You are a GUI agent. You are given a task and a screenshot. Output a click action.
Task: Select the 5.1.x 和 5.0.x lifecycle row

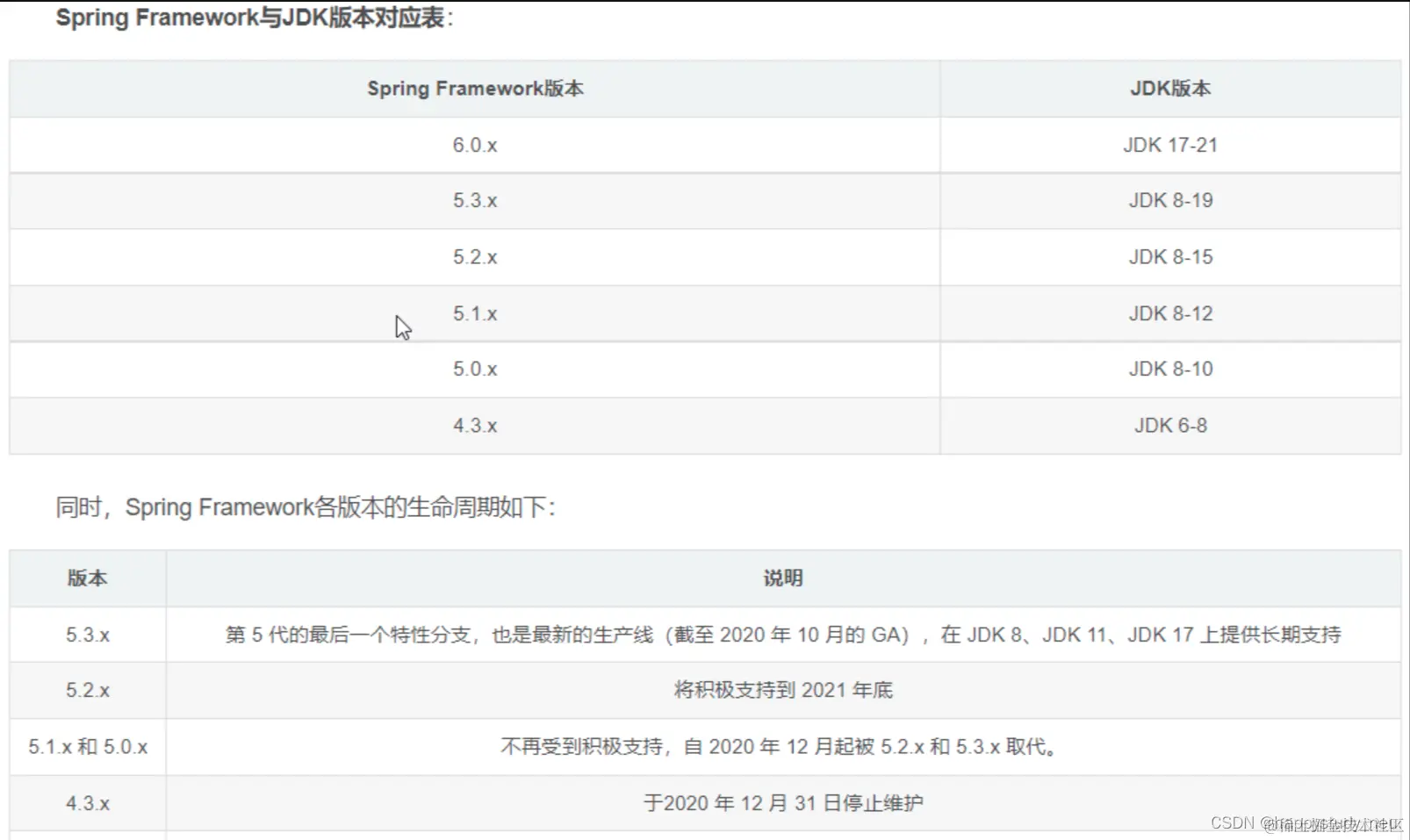point(87,746)
